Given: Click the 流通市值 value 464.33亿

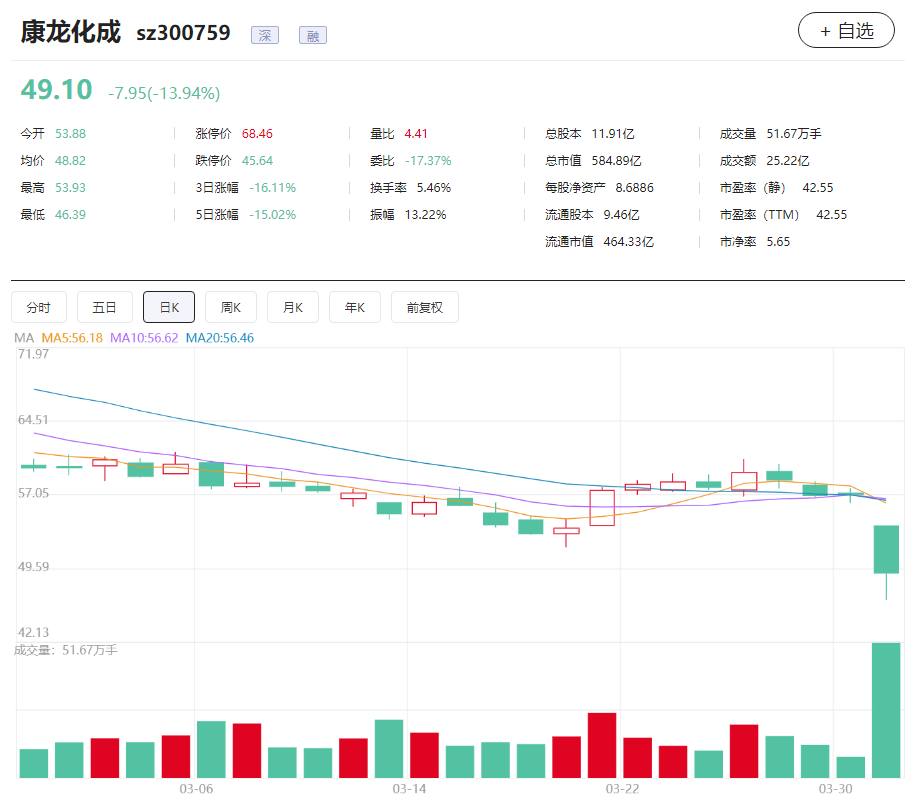Looking at the screenshot, I should point(628,242).
